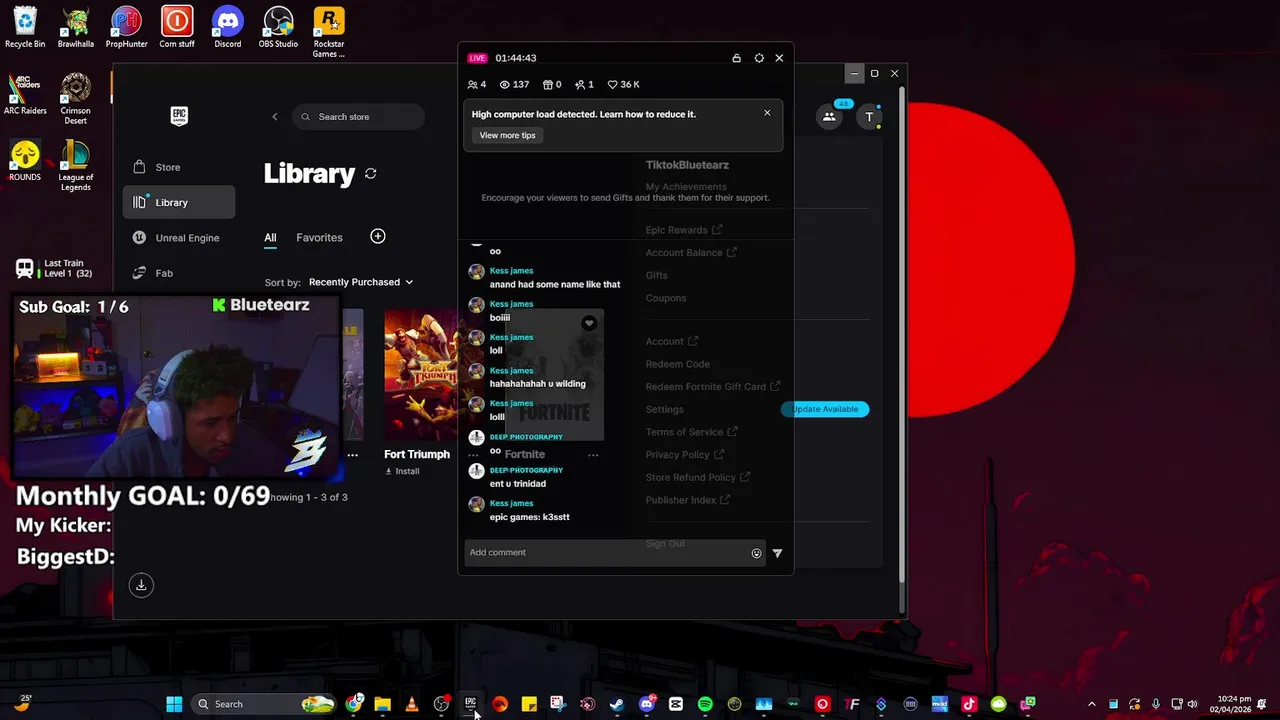This screenshot has height=720, width=1280.
Task: Select the PropHunter desktop icon
Action: coord(126,28)
